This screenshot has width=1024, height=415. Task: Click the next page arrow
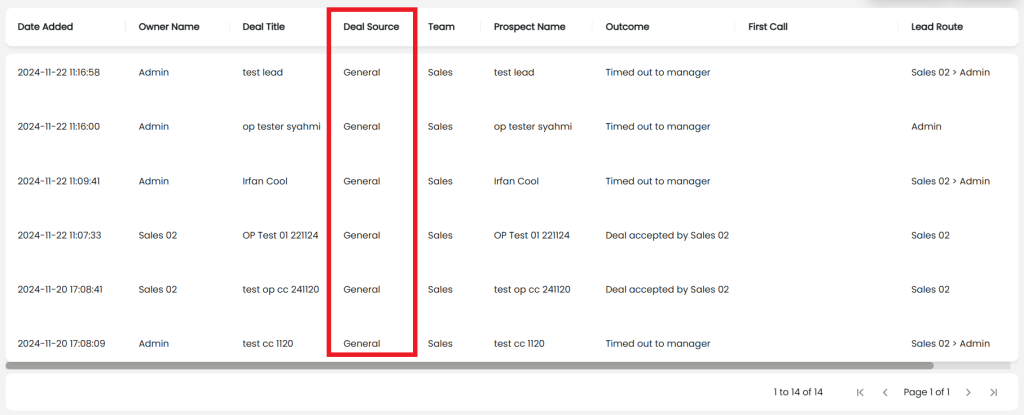click(968, 392)
